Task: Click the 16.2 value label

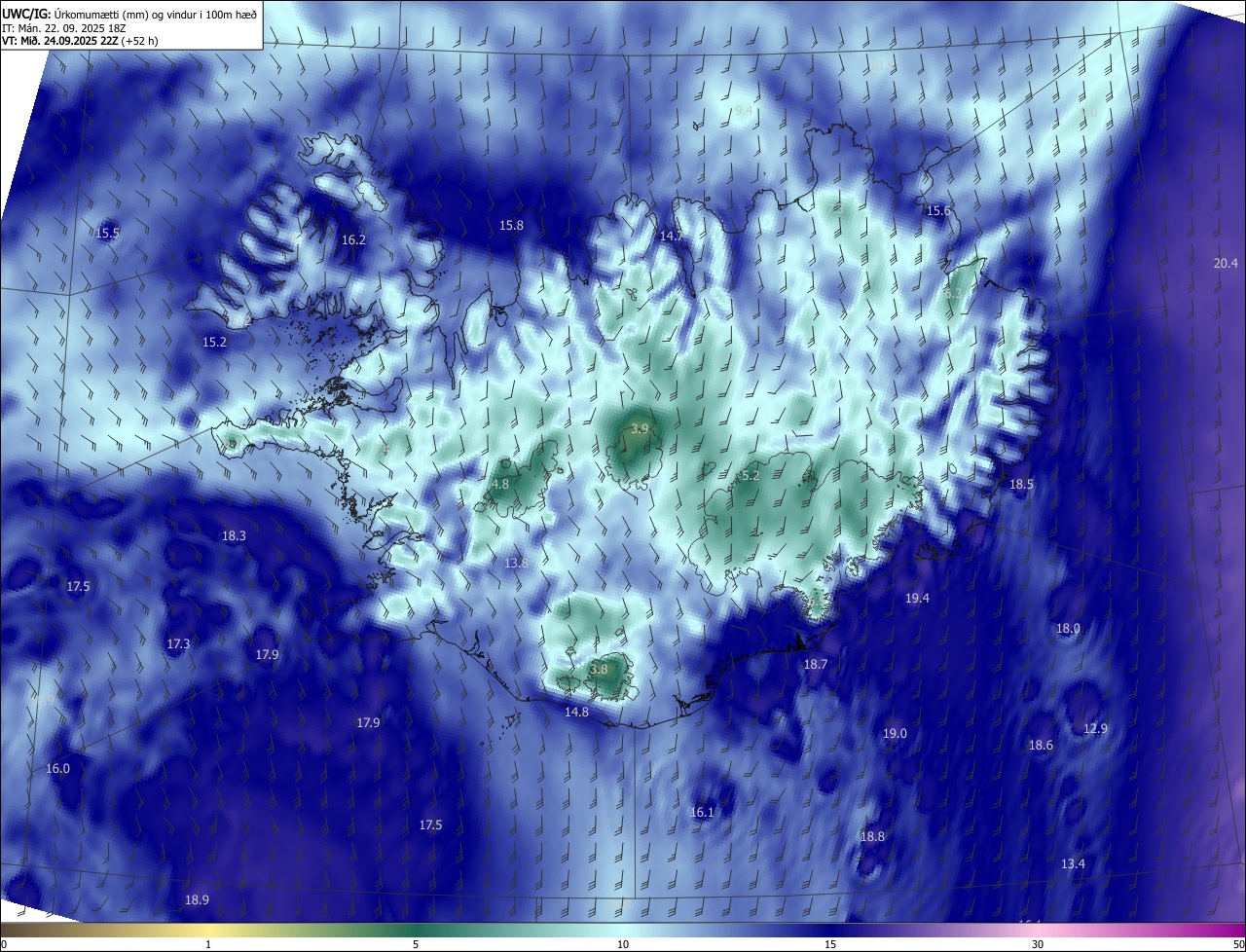Action: point(353,240)
